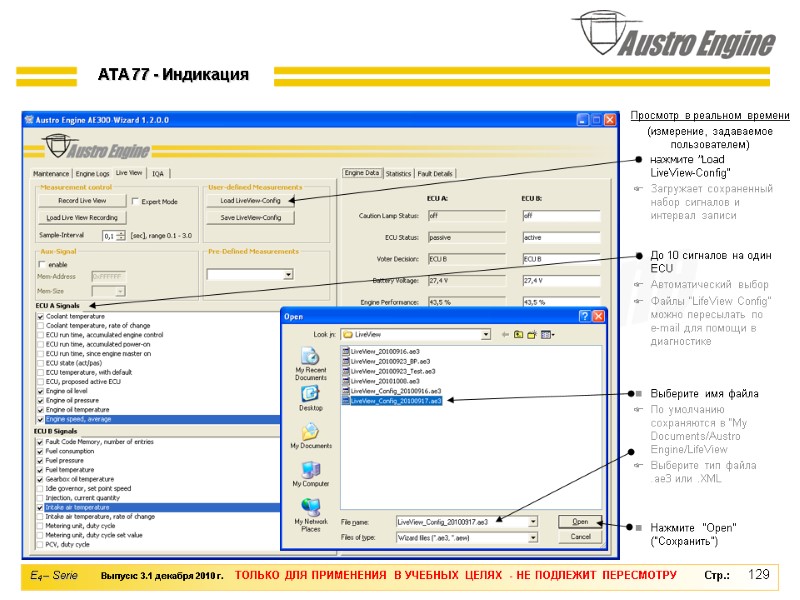This screenshot has width=800, height=600.
Task: Click the up one level folder icon
Action: (x=518, y=335)
